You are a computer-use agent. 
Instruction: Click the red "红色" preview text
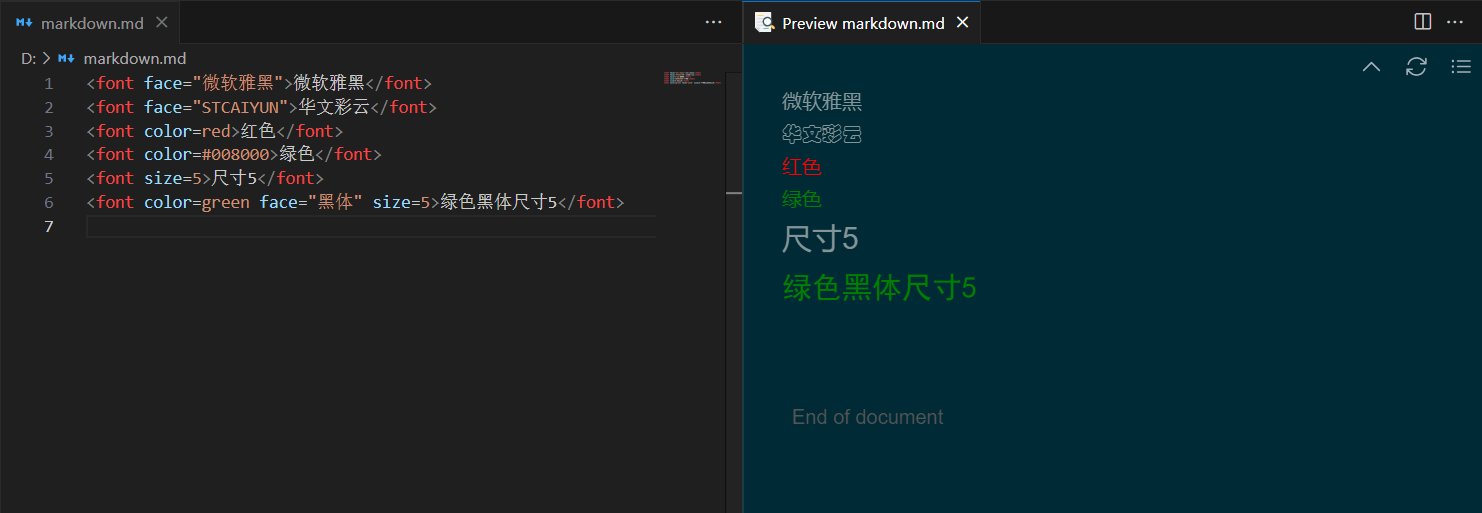[x=802, y=166]
